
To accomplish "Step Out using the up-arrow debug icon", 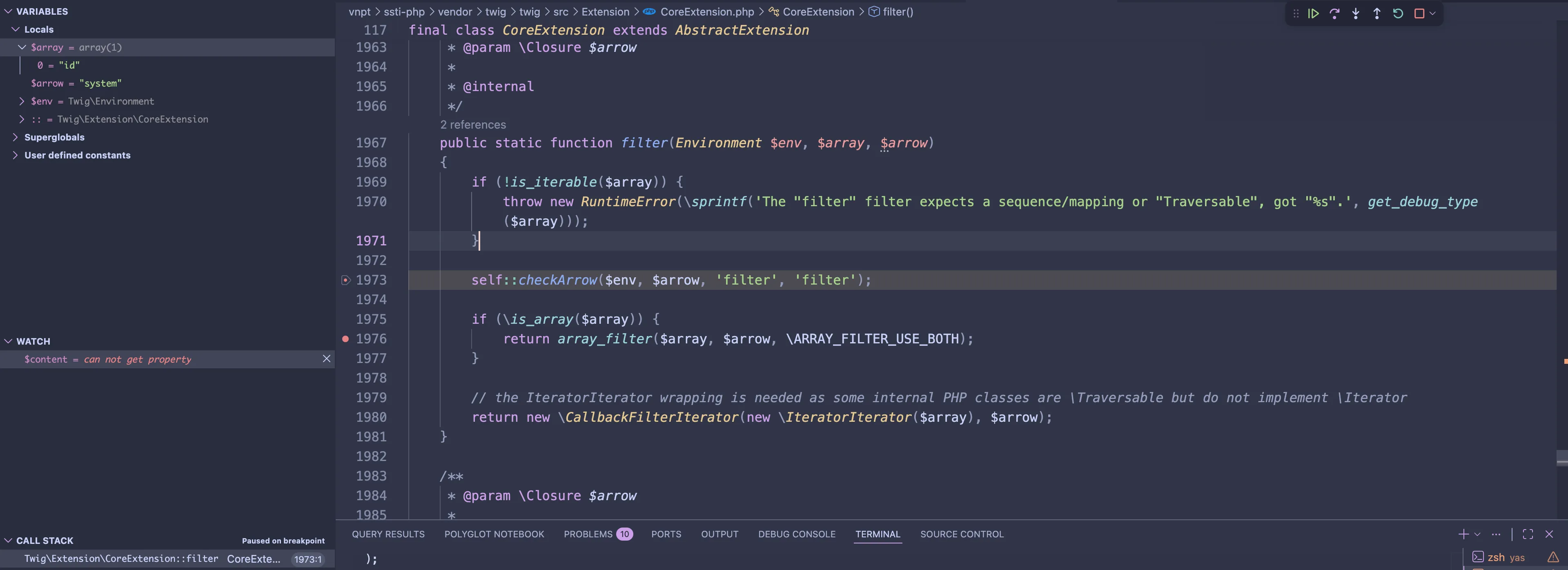I will (x=1377, y=13).
